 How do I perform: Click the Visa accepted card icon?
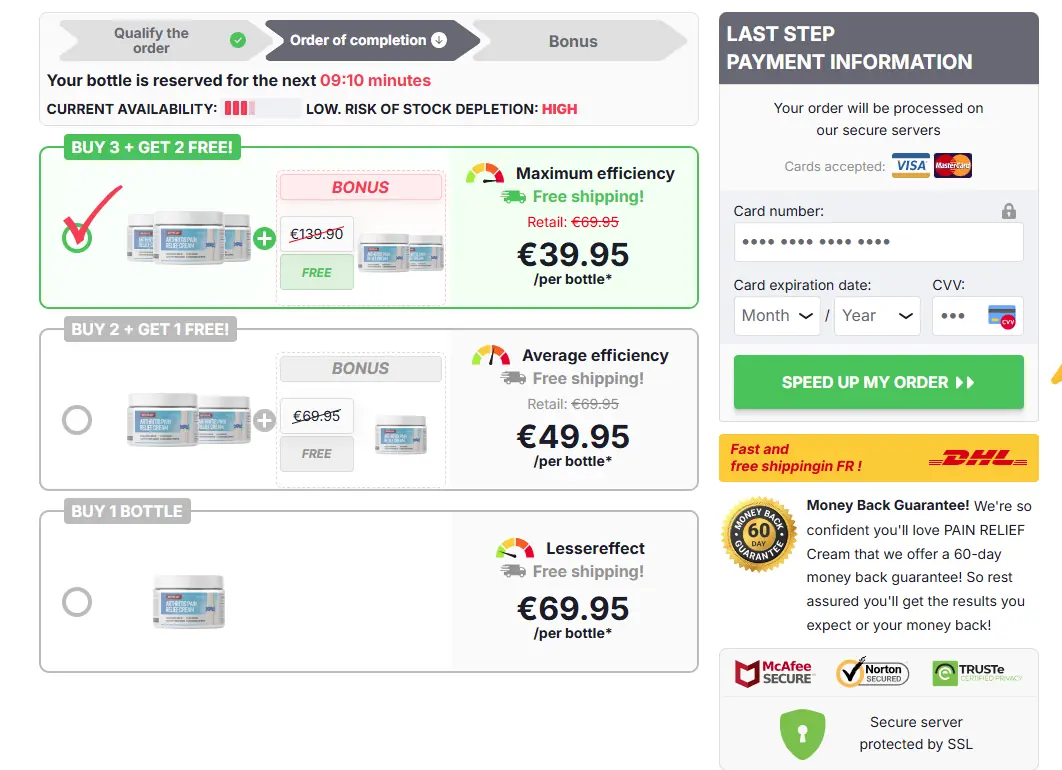pos(910,166)
